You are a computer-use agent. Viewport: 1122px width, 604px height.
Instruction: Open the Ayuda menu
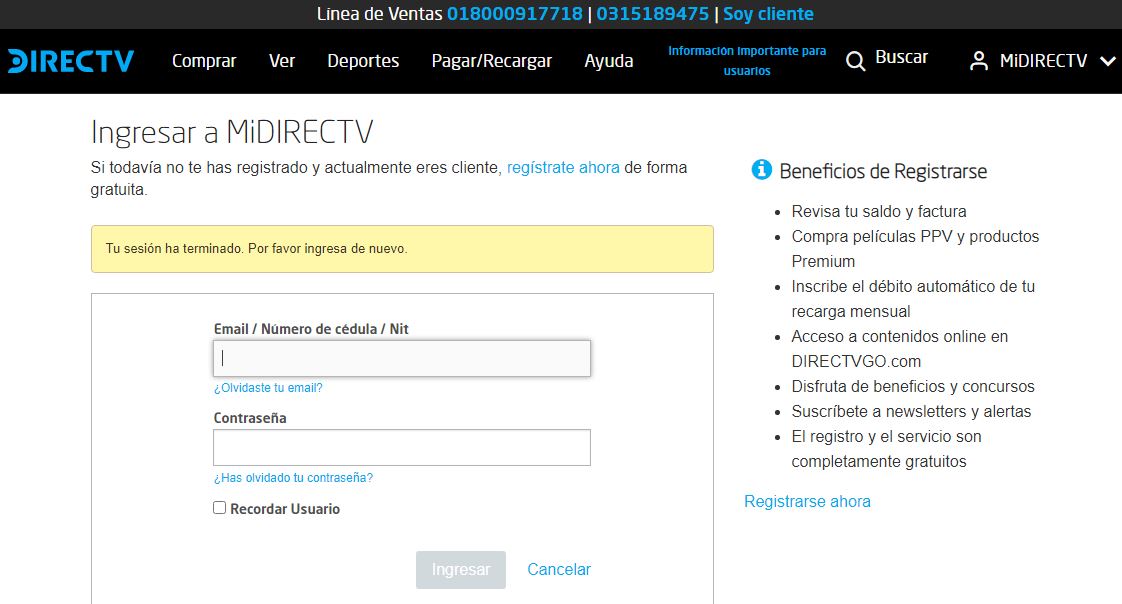point(609,61)
